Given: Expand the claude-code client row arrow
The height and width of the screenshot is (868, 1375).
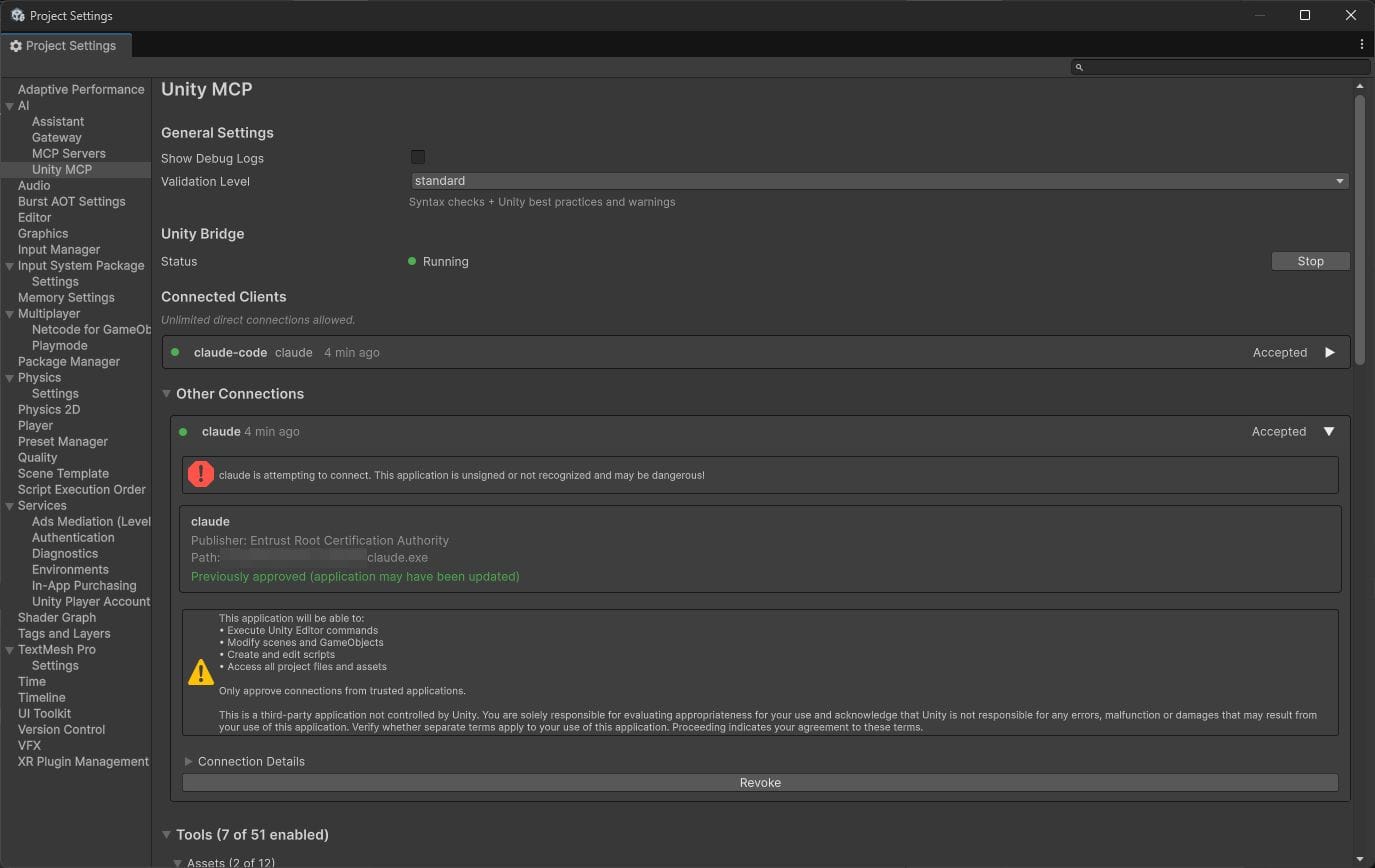Looking at the screenshot, I should tap(1329, 352).
